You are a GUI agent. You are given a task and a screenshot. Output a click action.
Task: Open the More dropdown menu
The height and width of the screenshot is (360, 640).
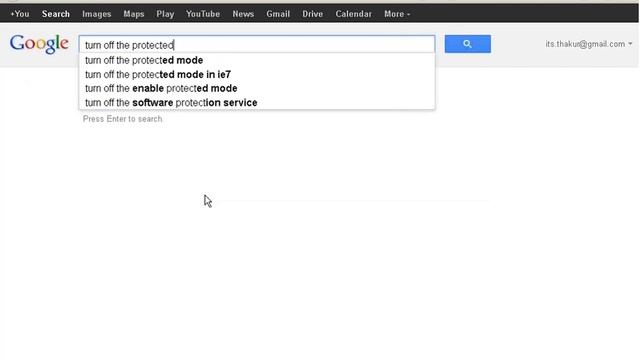pos(397,14)
